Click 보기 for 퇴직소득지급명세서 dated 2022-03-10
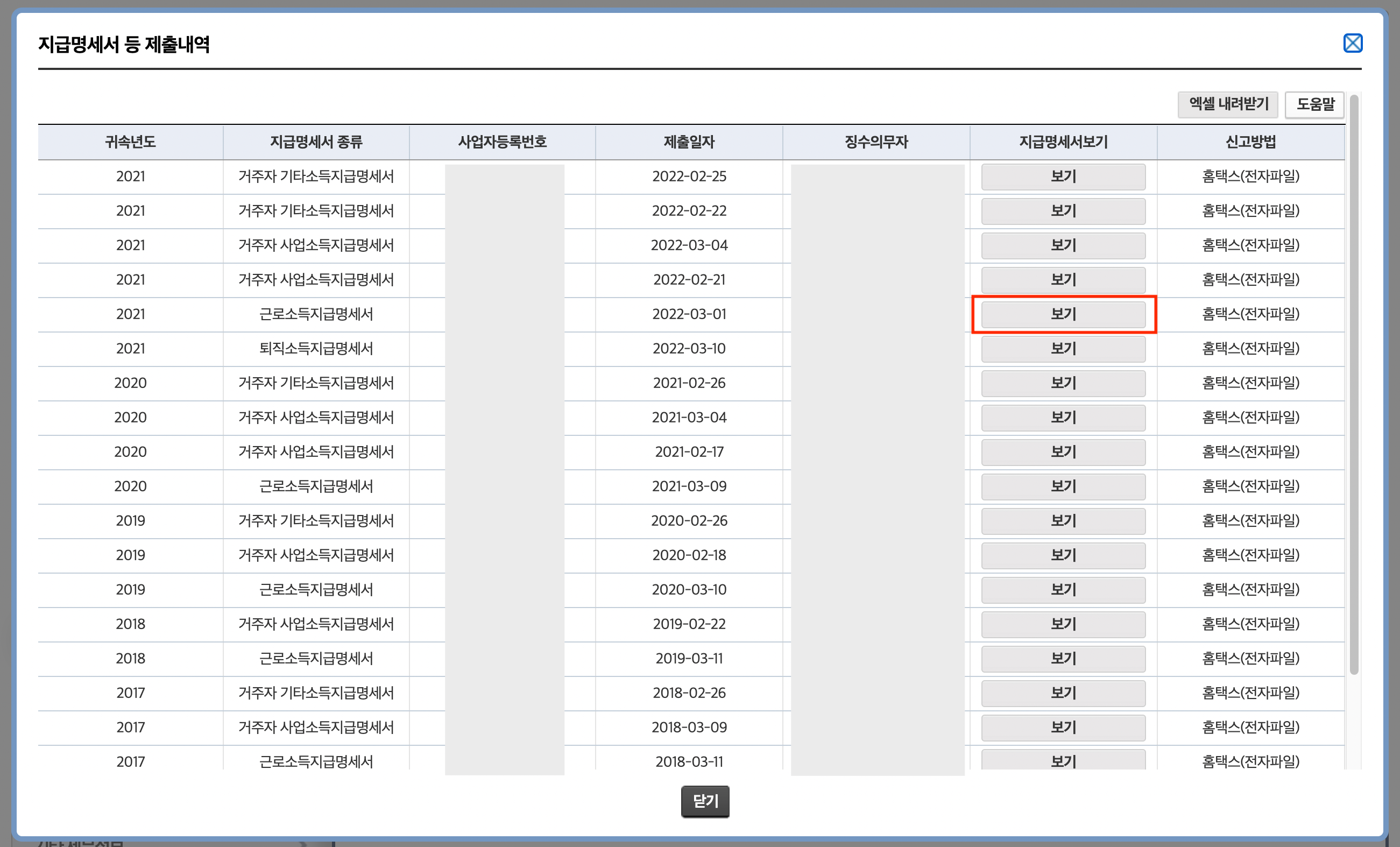The height and width of the screenshot is (847, 1400). pyautogui.click(x=1063, y=349)
